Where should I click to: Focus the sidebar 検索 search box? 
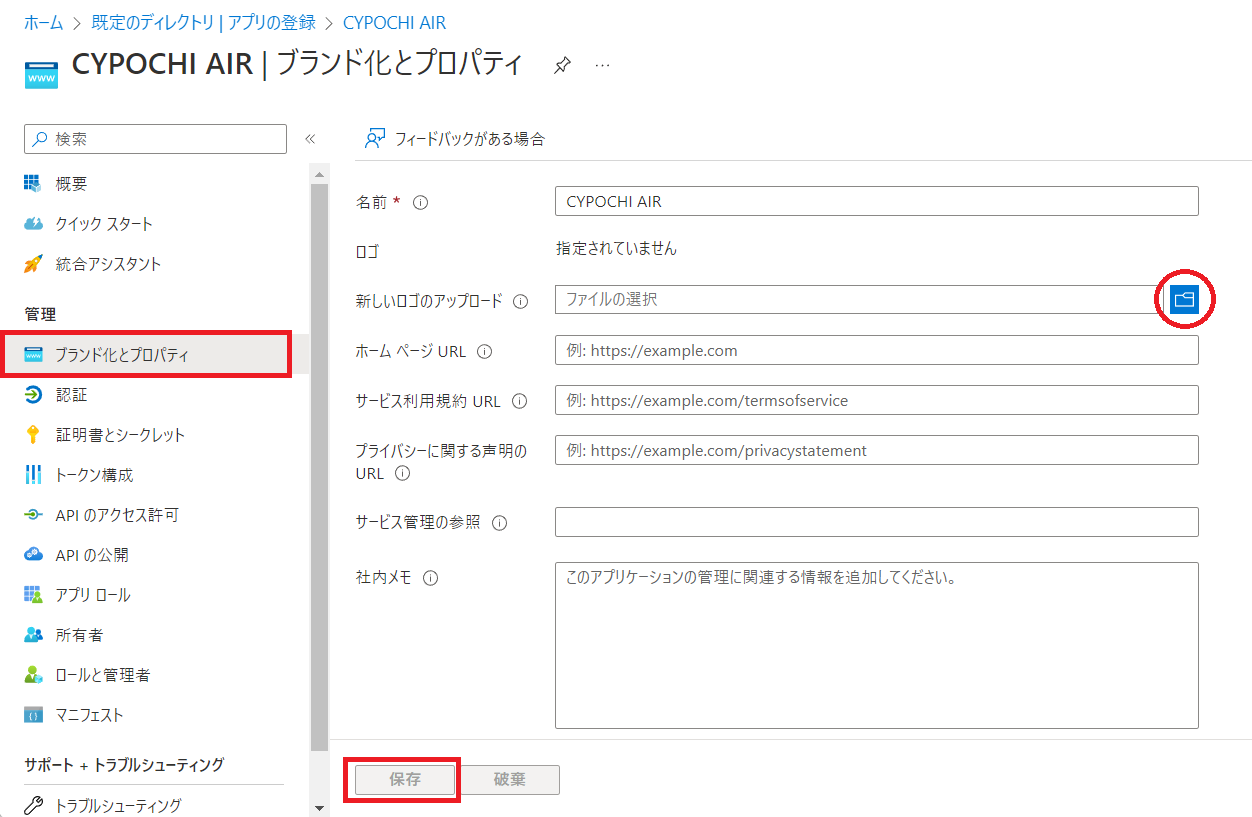tap(155, 139)
